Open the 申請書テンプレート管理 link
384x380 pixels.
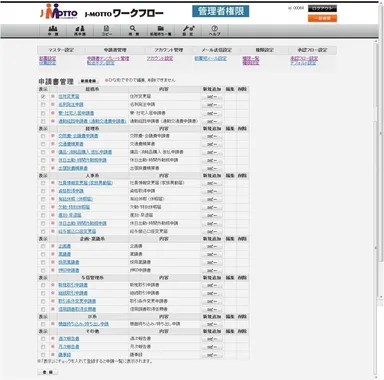coord(108,58)
